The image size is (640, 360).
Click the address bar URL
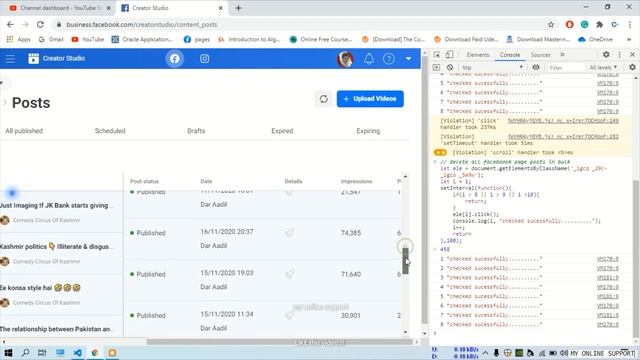click(x=142, y=24)
